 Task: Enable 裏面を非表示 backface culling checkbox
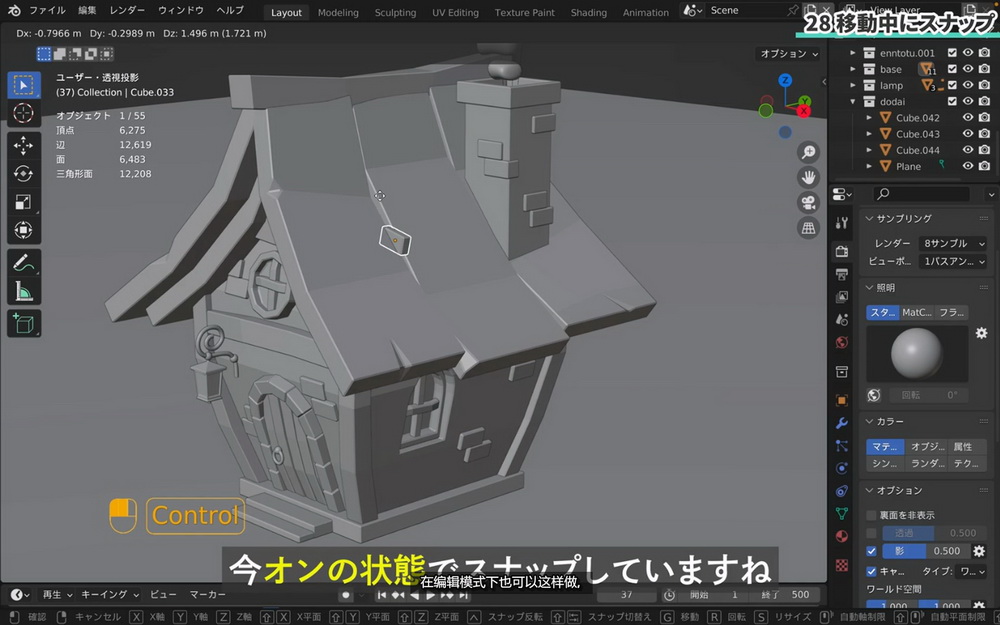(871, 515)
